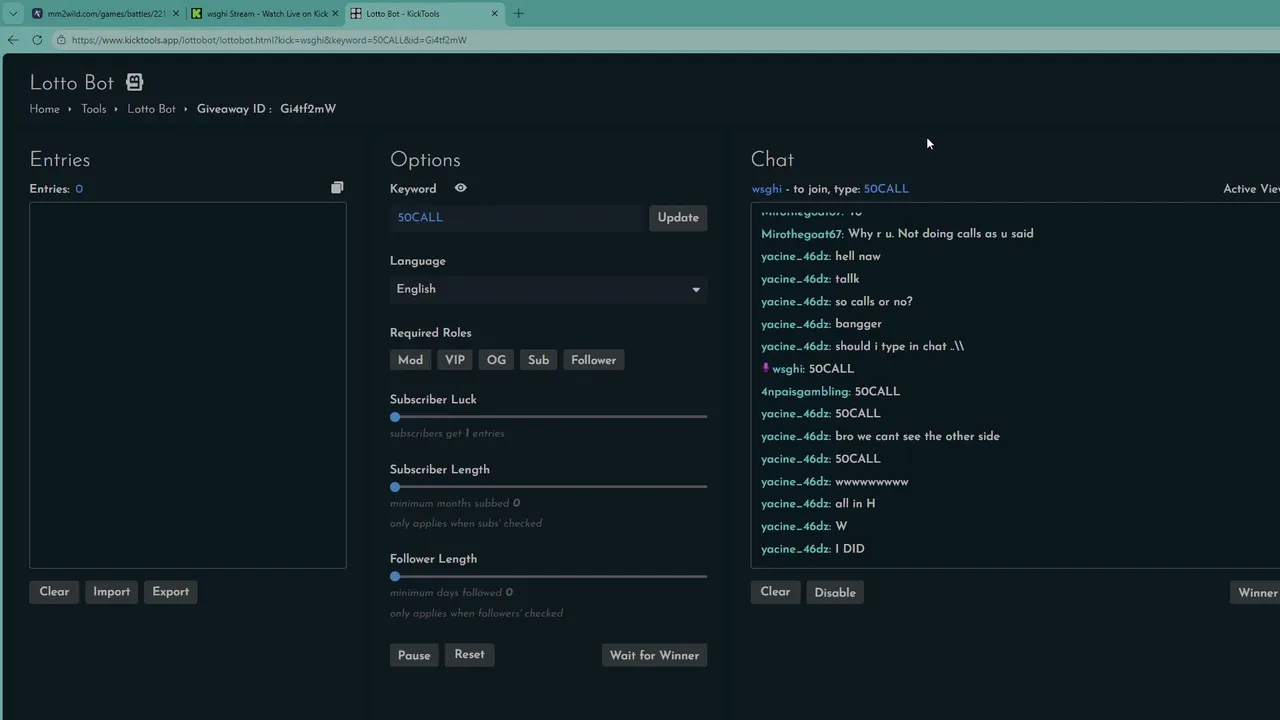Toggle the Follower required role
This screenshot has height=720, width=1280.
tap(593, 360)
